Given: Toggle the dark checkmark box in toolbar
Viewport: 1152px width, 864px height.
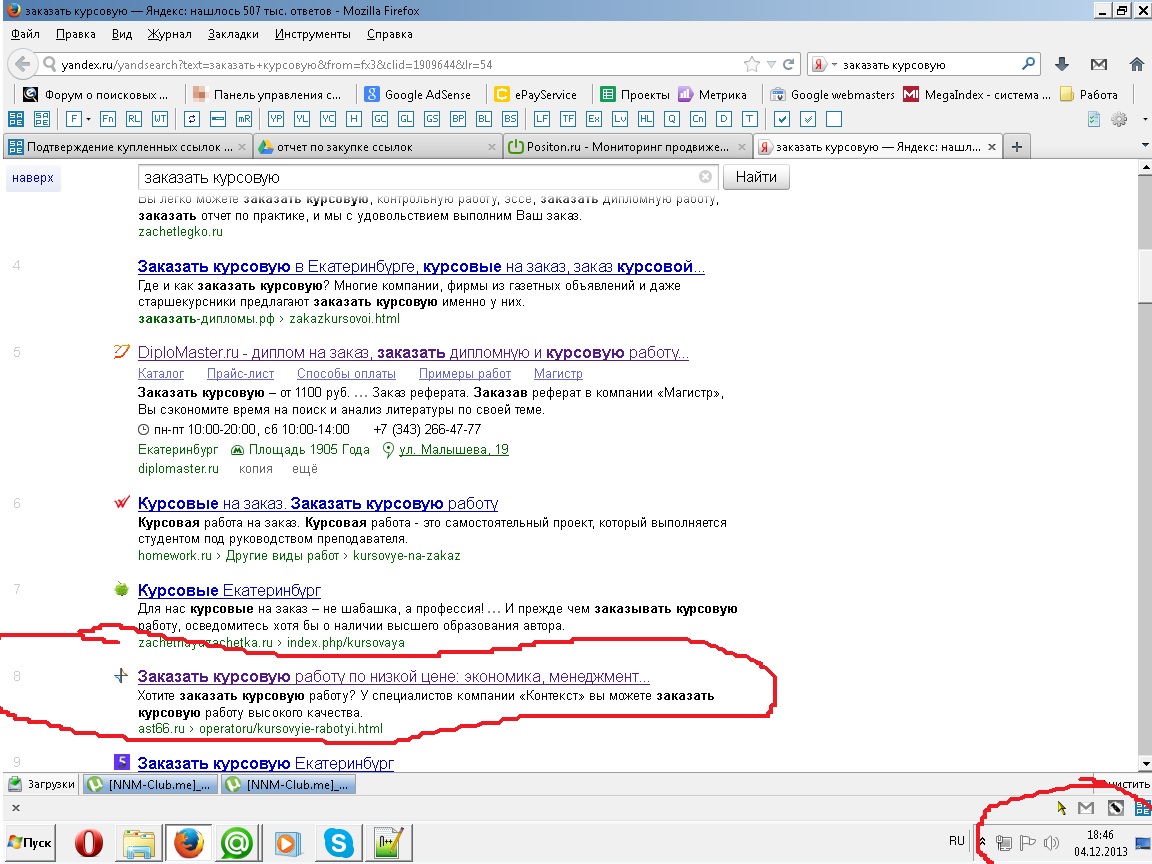Looking at the screenshot, I should (x=782, y=119).
